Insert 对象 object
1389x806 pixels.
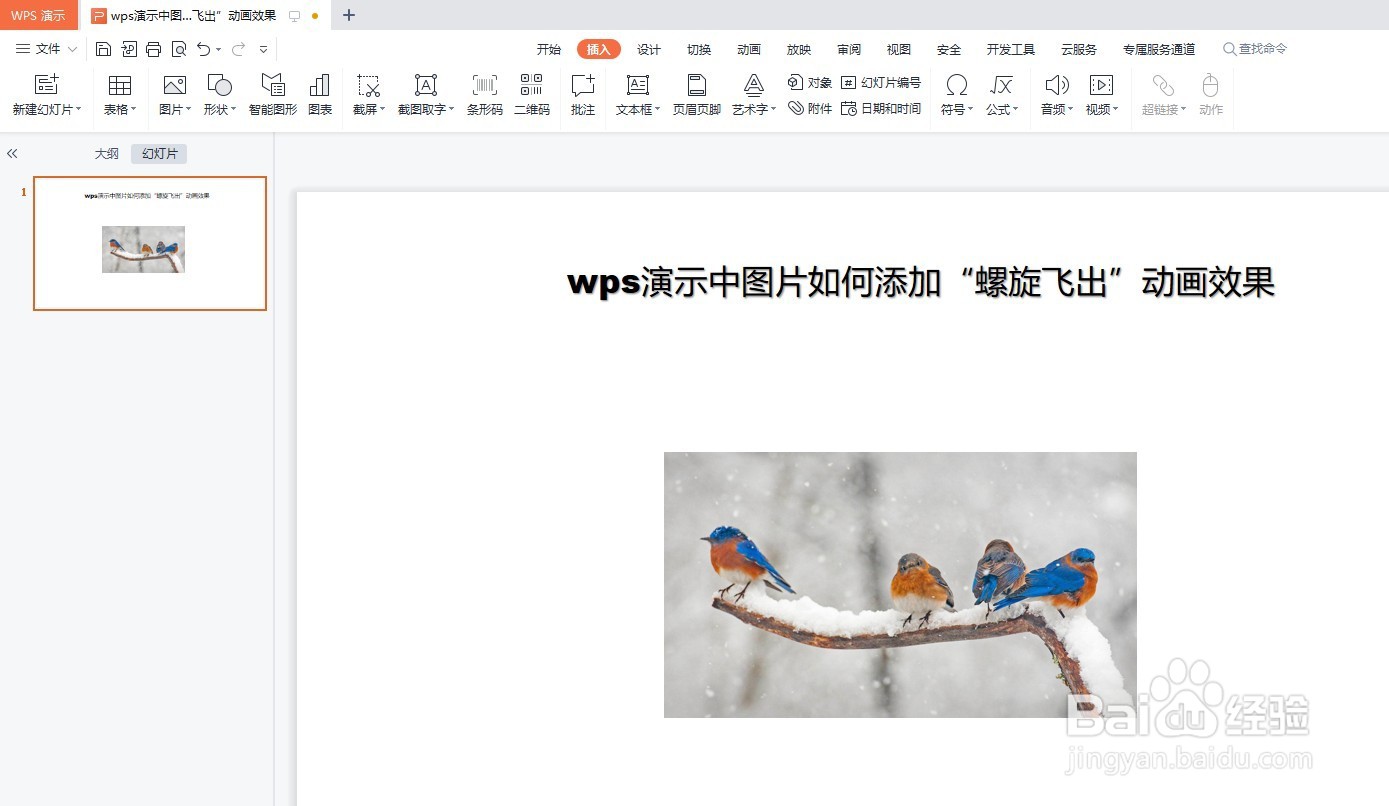[810, 82]
